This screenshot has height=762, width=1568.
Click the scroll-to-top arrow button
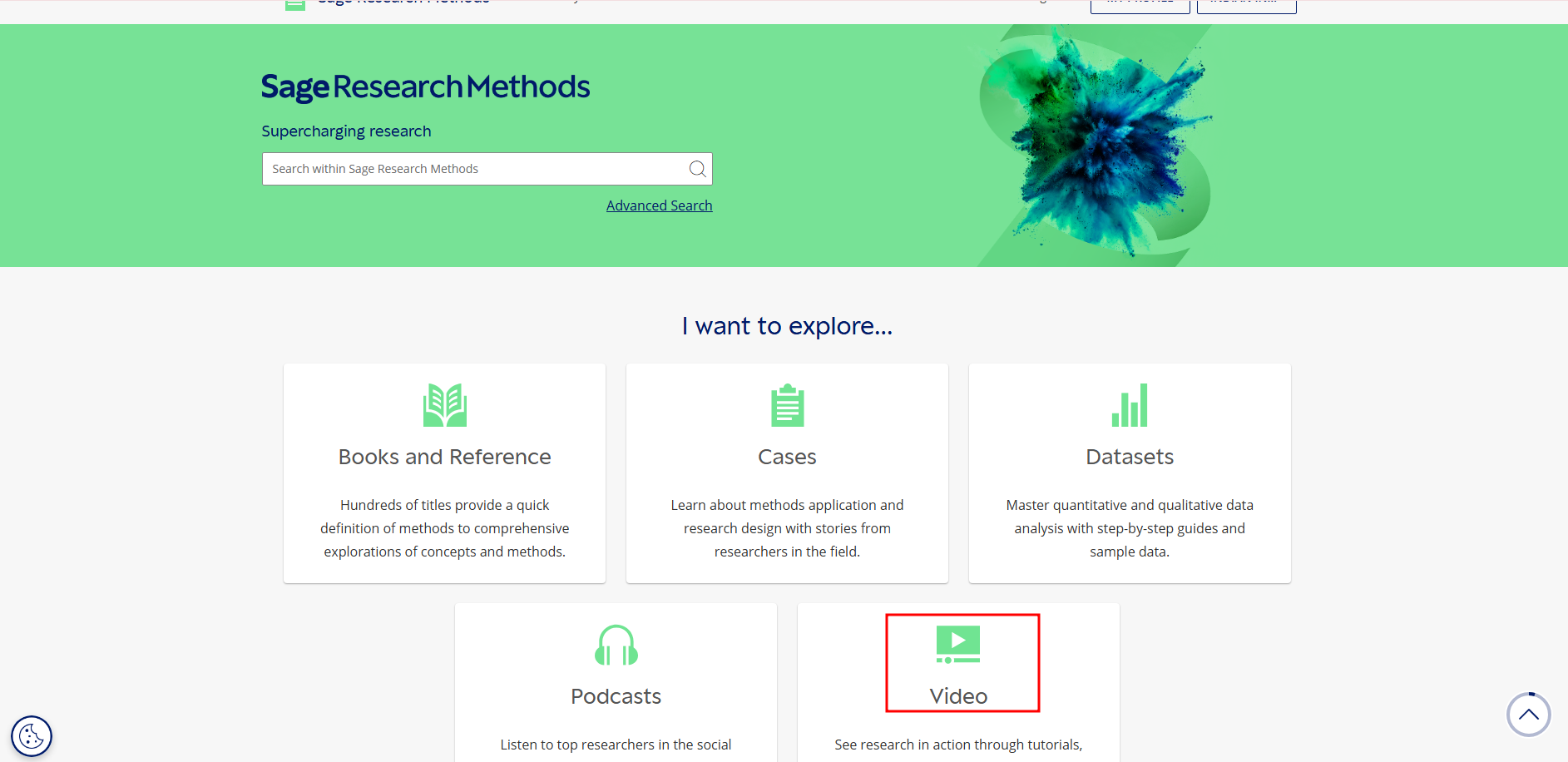1528,715
